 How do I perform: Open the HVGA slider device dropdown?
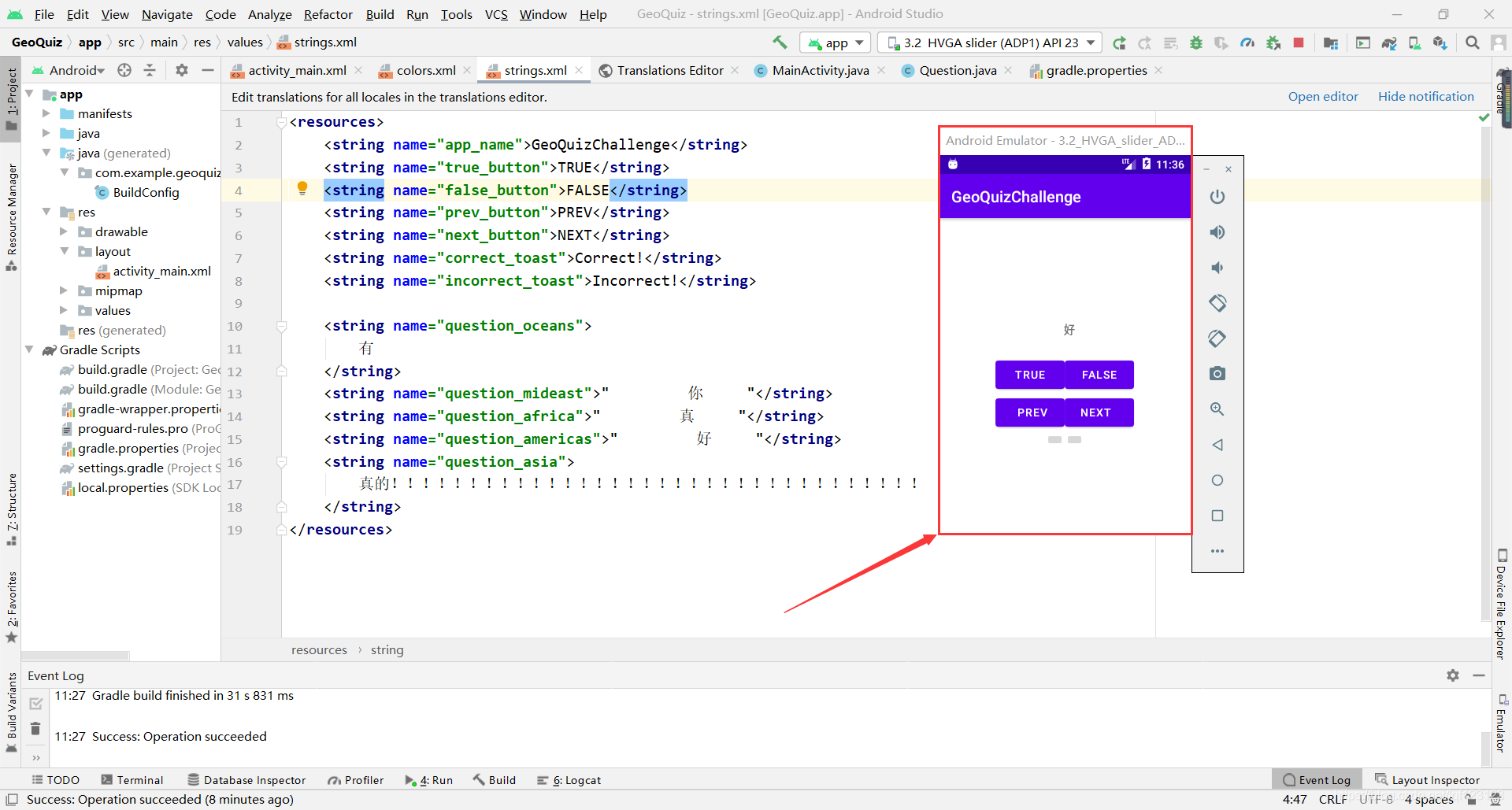[x=991, y=43]
